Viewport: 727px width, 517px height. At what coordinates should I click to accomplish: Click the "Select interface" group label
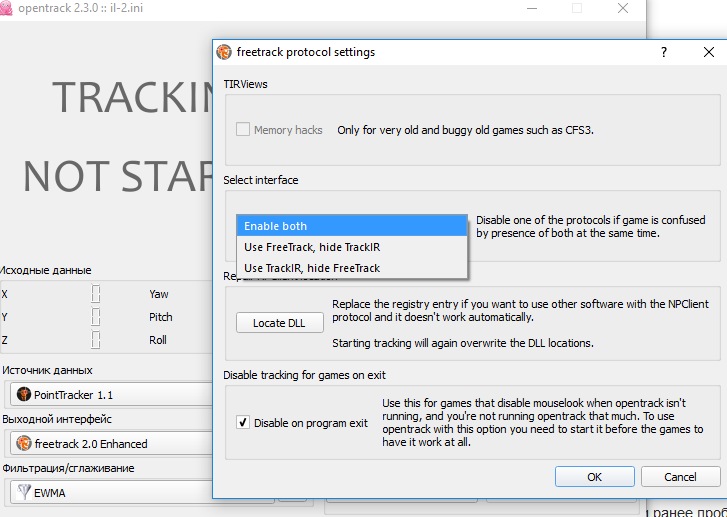tap(261, 180)
